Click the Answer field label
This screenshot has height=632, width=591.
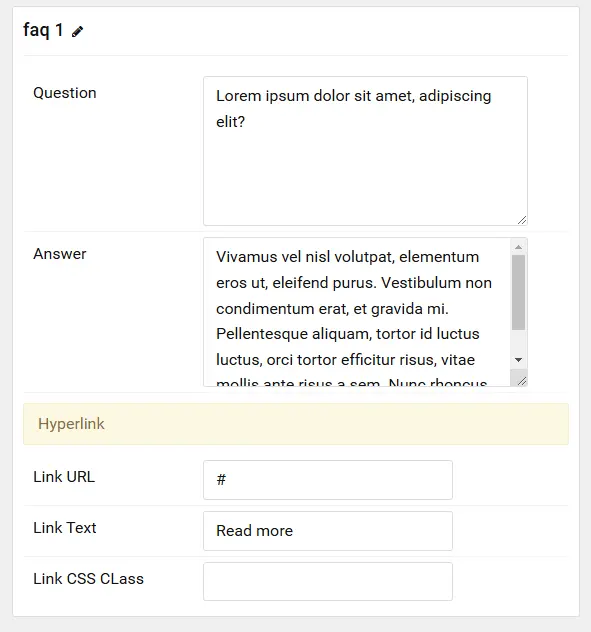tap(60, 254)
